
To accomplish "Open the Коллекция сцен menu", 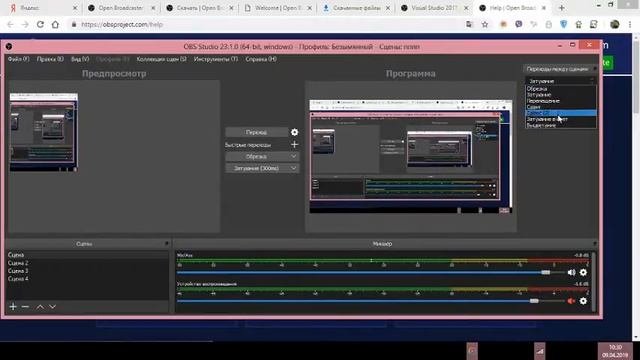I will click(162, 59).
